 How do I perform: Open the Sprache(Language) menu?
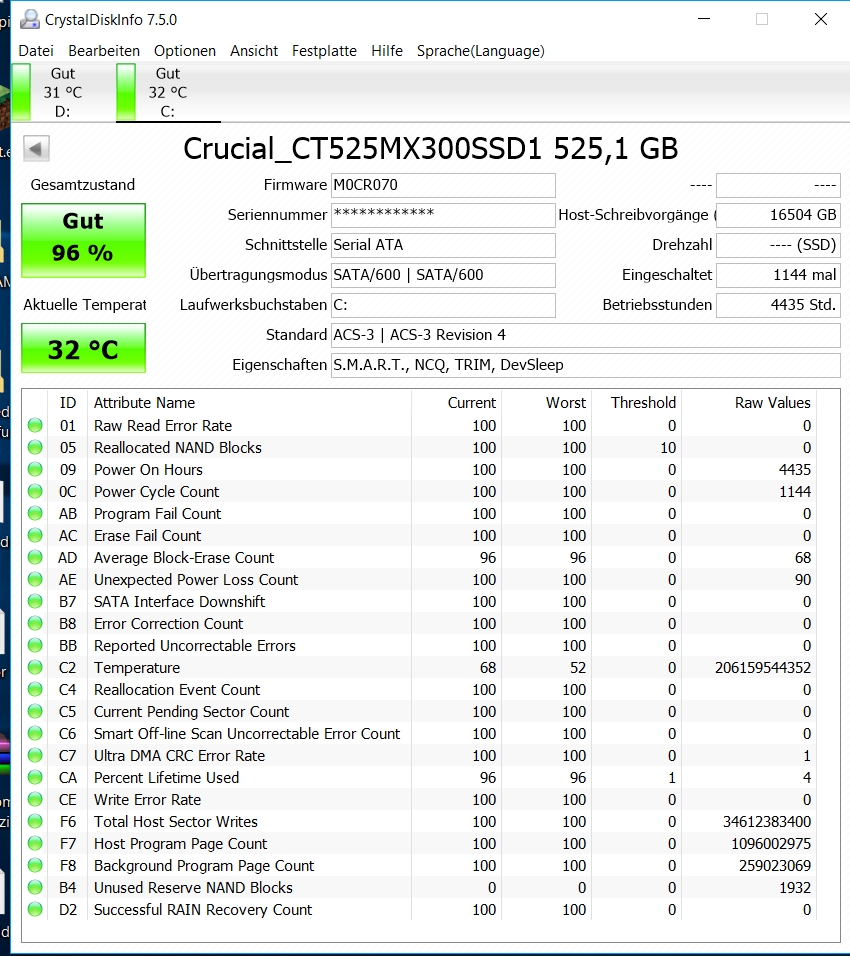480,51
